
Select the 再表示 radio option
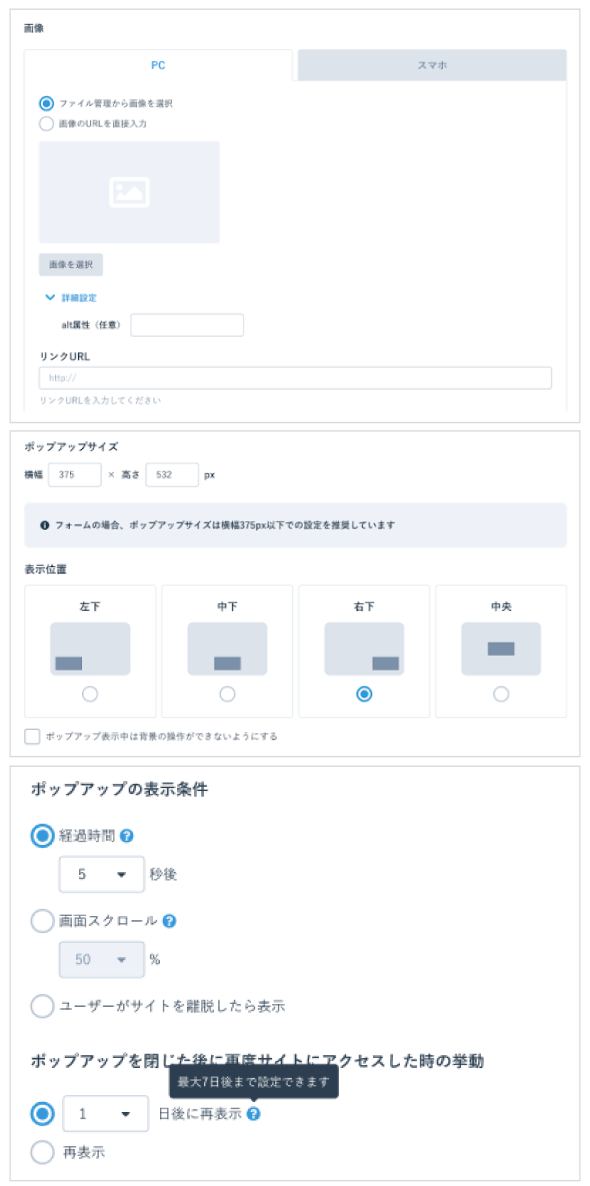point(42,1153)
